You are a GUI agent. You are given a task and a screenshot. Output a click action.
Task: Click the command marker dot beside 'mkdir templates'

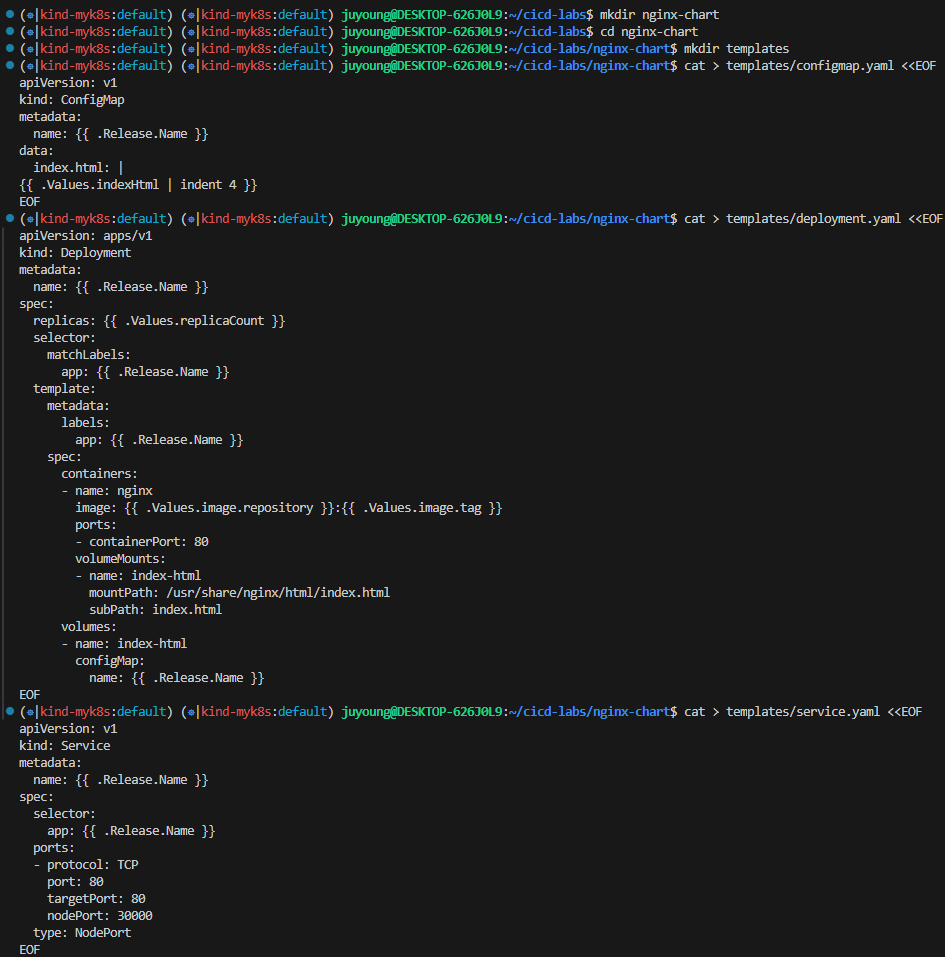(10, 48)
